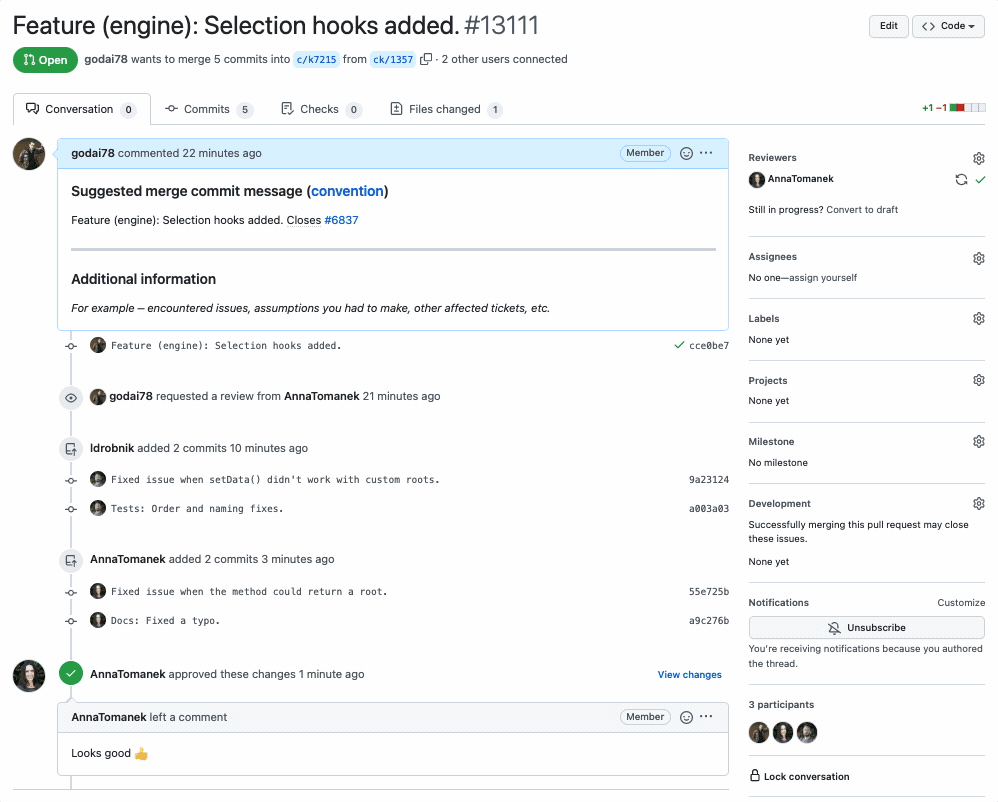Unsubscribe from thread notifications
998x802 pixels.
866,627
